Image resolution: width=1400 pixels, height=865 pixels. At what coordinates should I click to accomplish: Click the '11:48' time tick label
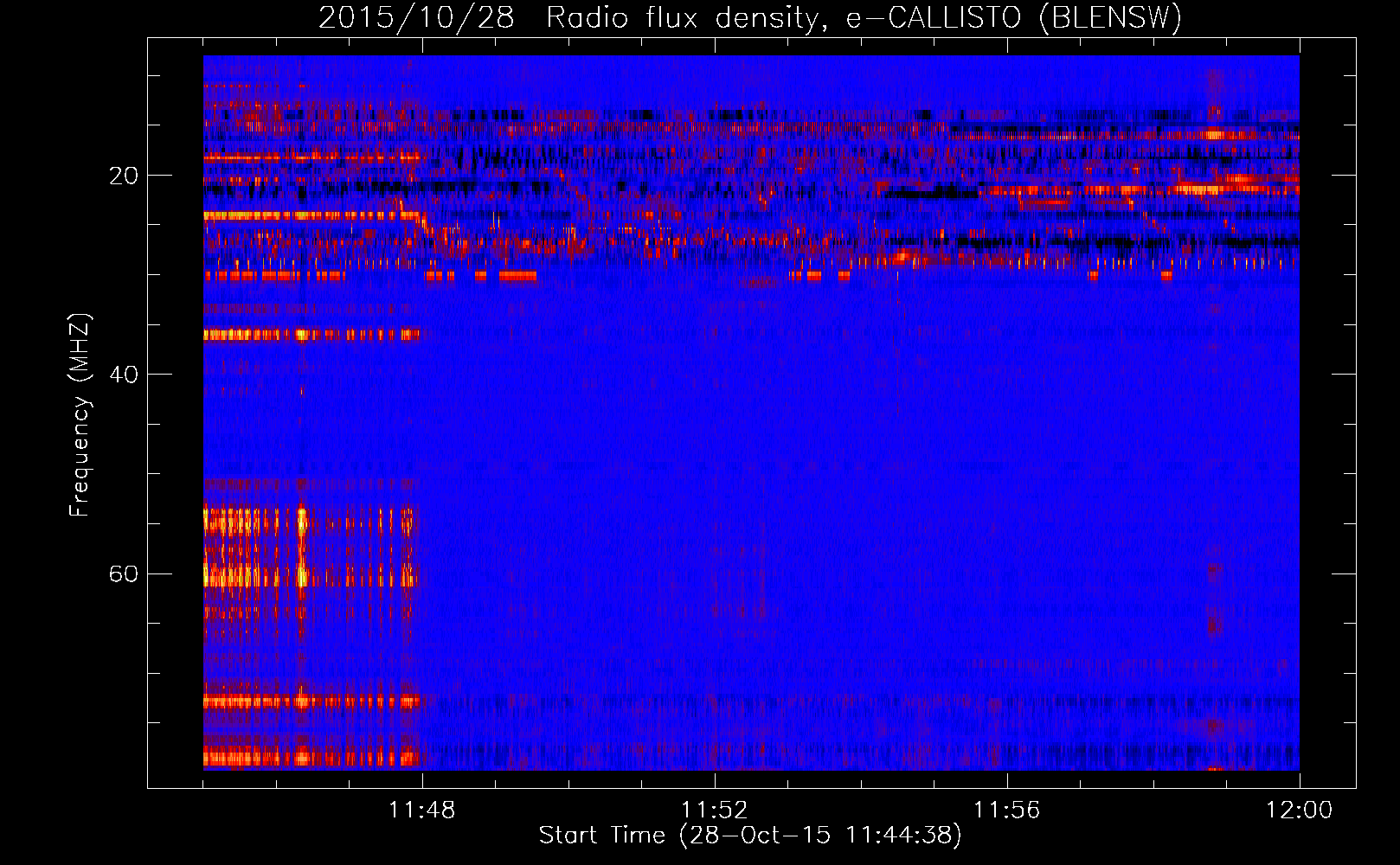(x=422, y=811)
